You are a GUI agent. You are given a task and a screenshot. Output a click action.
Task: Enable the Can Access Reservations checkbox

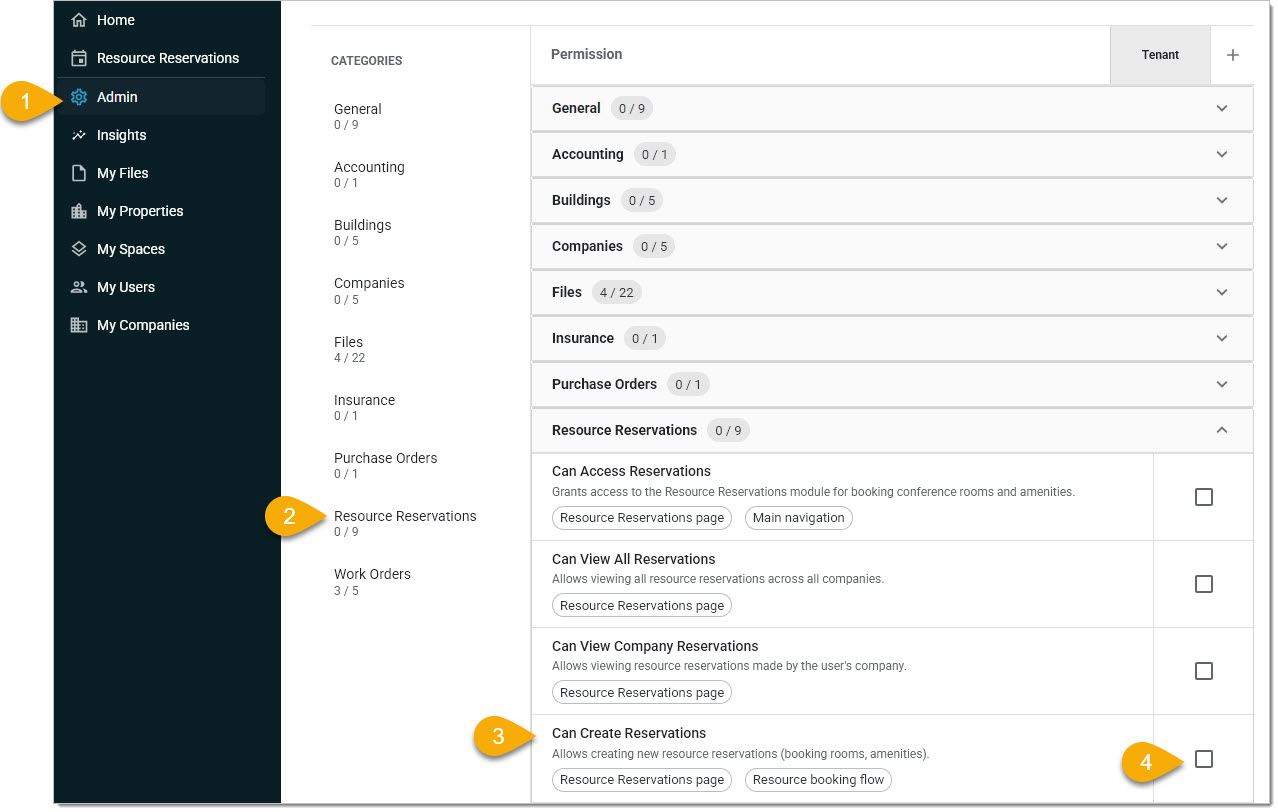[1204, 497]
